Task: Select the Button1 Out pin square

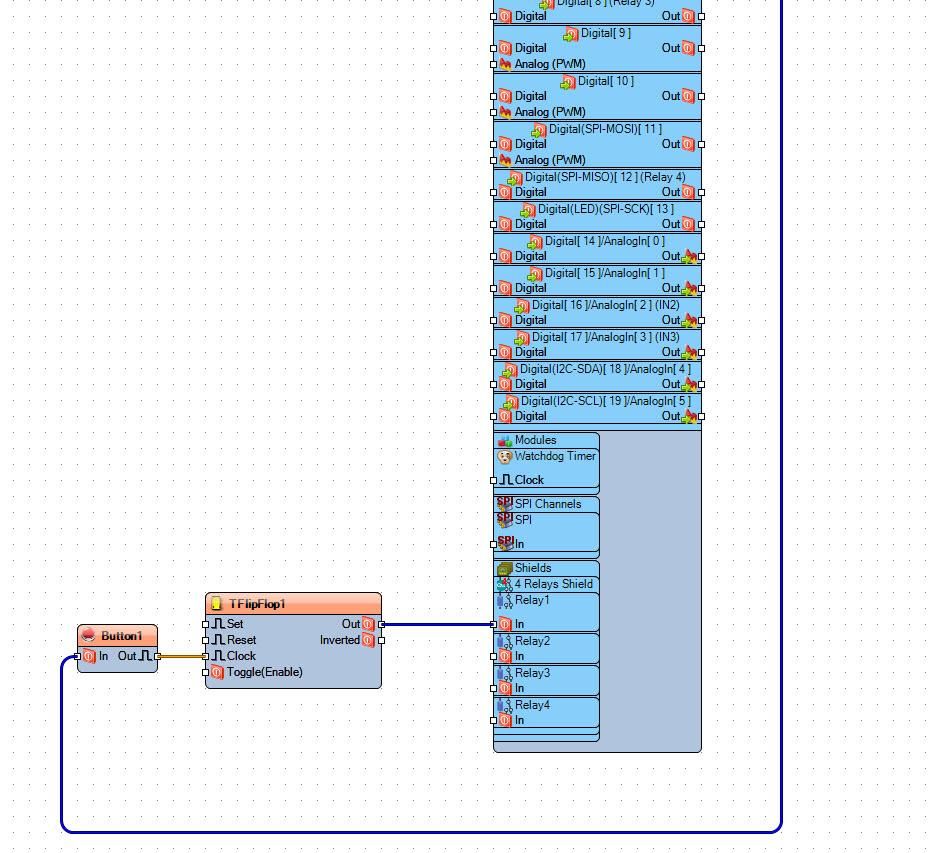Action: [x=158, y=656]
